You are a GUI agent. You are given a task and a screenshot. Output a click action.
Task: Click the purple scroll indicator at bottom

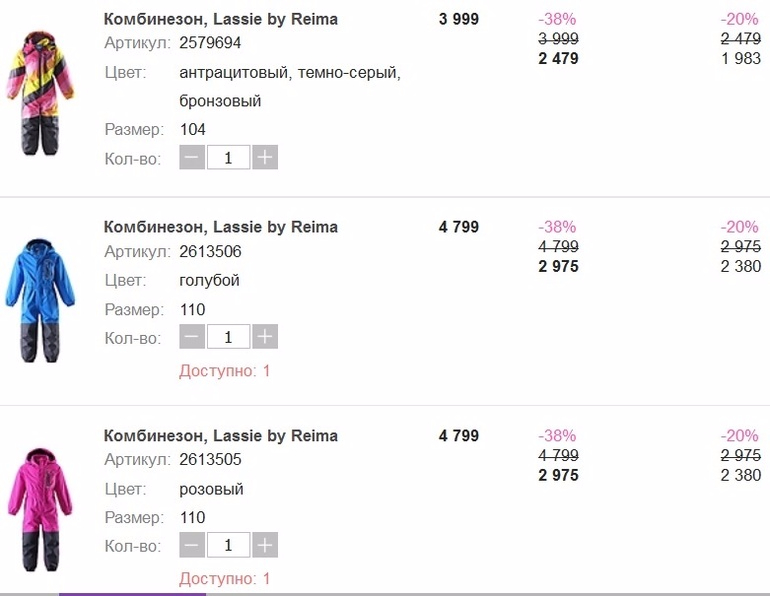pyautogui.click(x=132, y=593)
